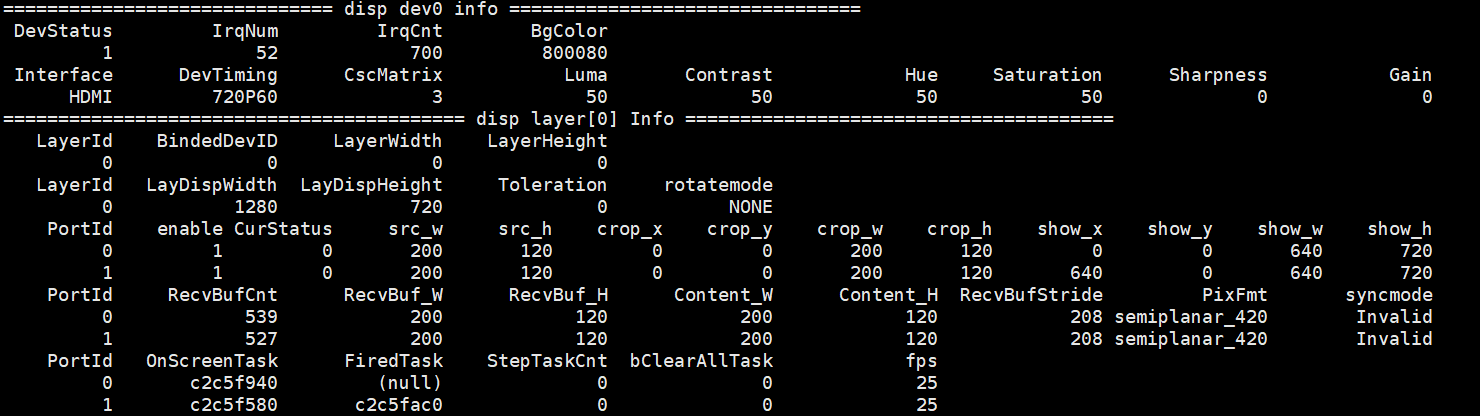
Task: Select the FiredTask address c2c5fac0
Action: pos(398,405)
